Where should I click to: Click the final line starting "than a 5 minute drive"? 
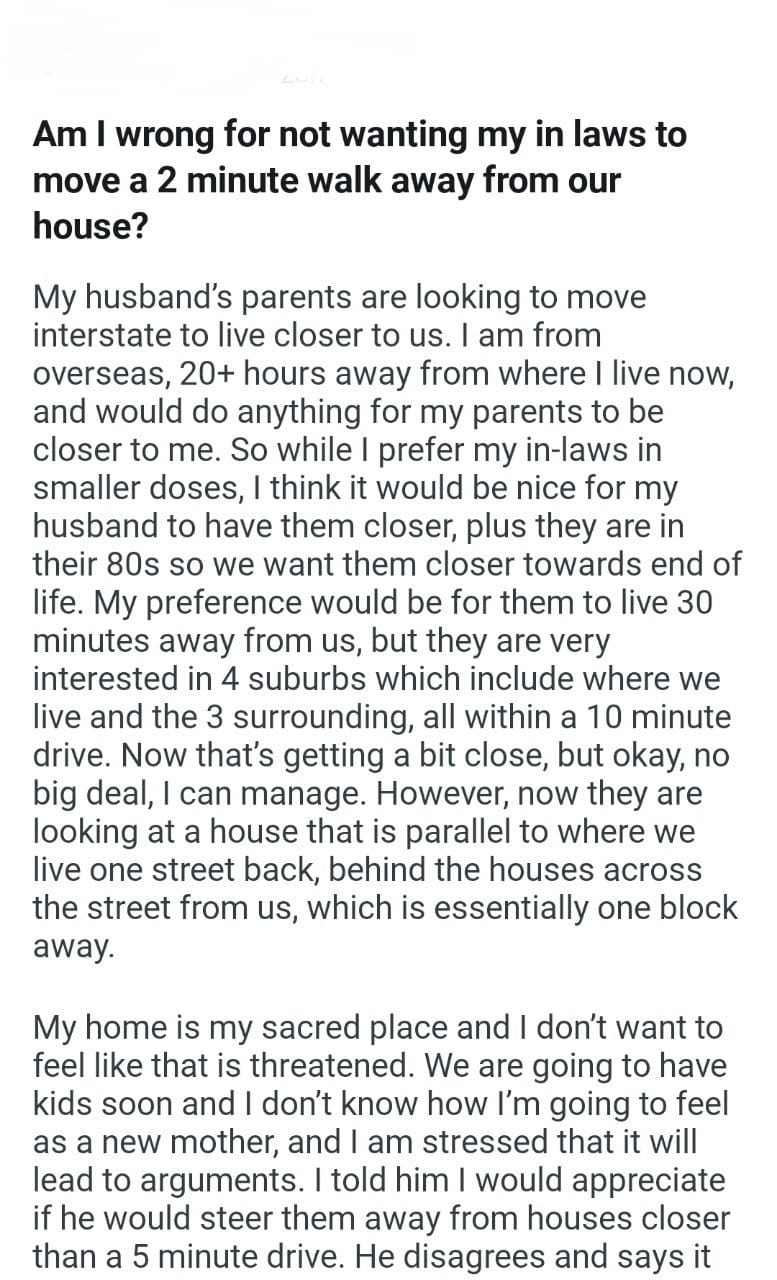pos(372,1255)
